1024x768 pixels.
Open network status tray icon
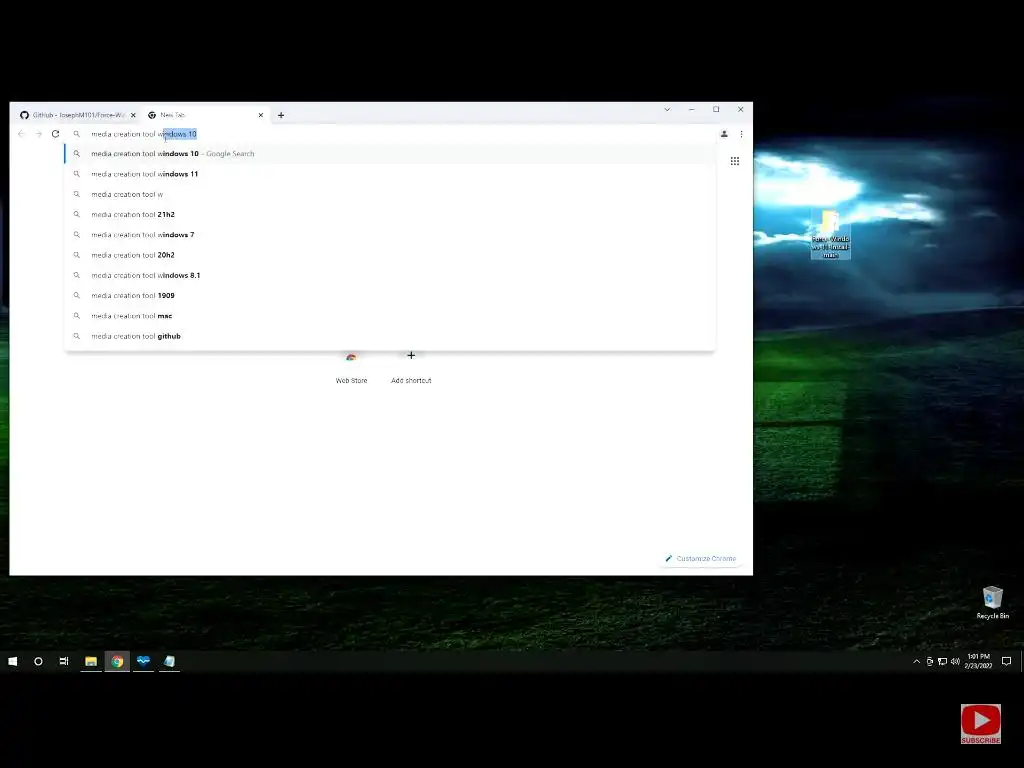pyautogui.click(x=942, y=662)
